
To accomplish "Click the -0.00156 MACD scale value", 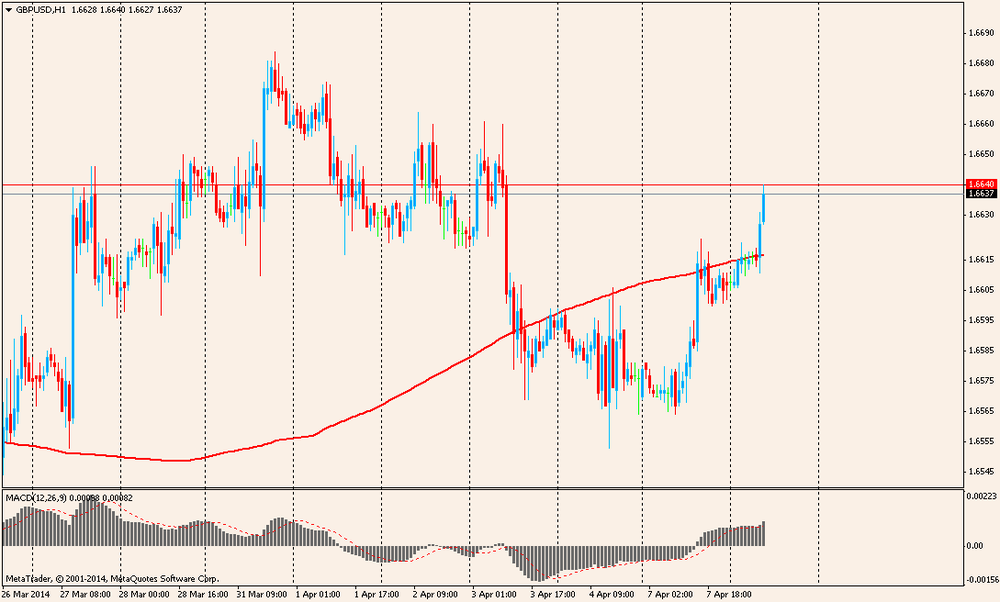I will point(982,580).
